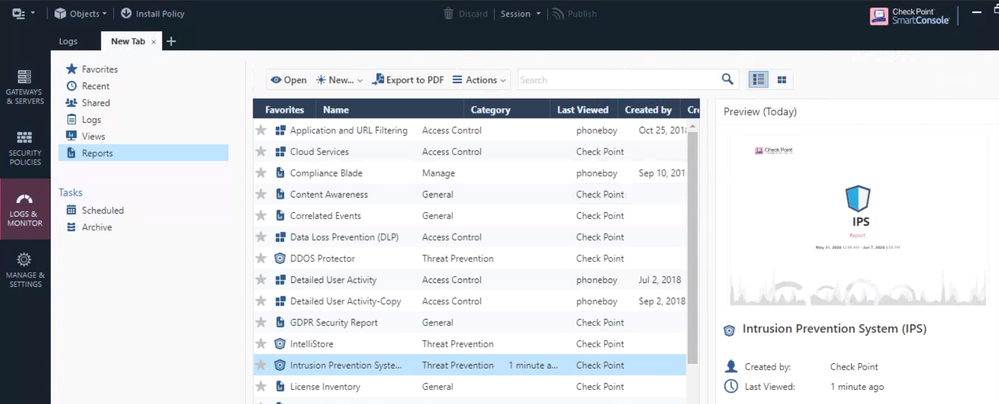The height and width of the screenshot is (404, 999).
Task: Favorite the DDOS Protector report
Action: (x=261, y=259)
